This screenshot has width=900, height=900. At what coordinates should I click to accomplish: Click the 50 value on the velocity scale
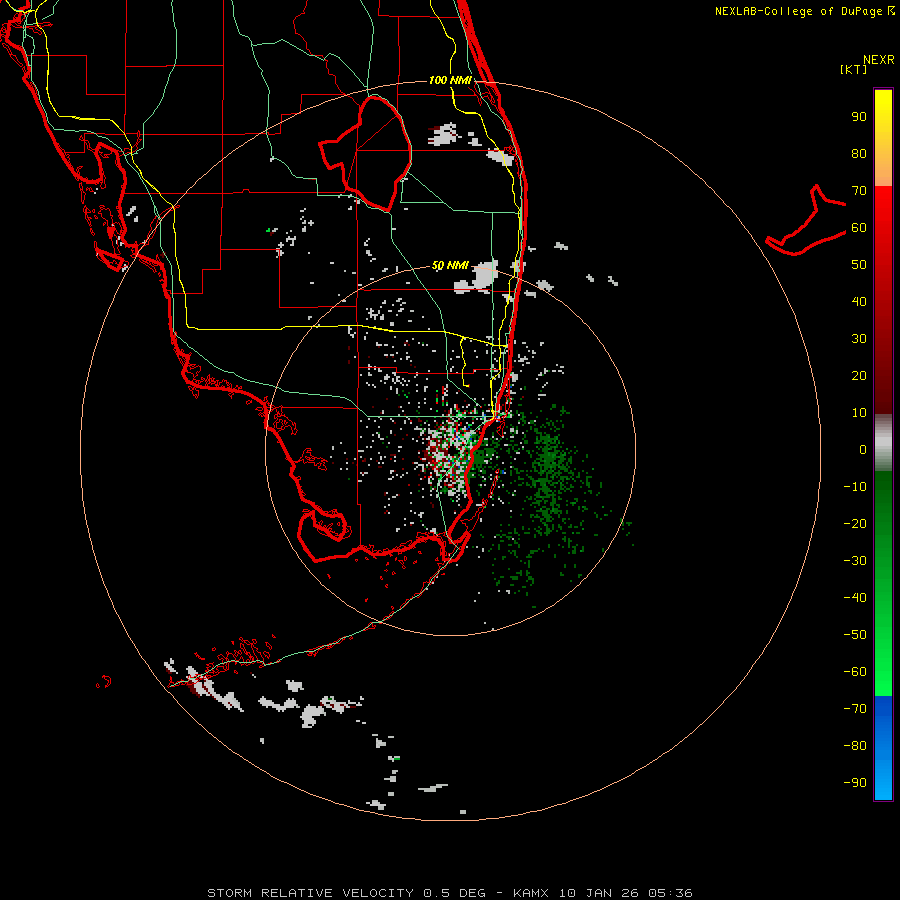click(859, 265)
